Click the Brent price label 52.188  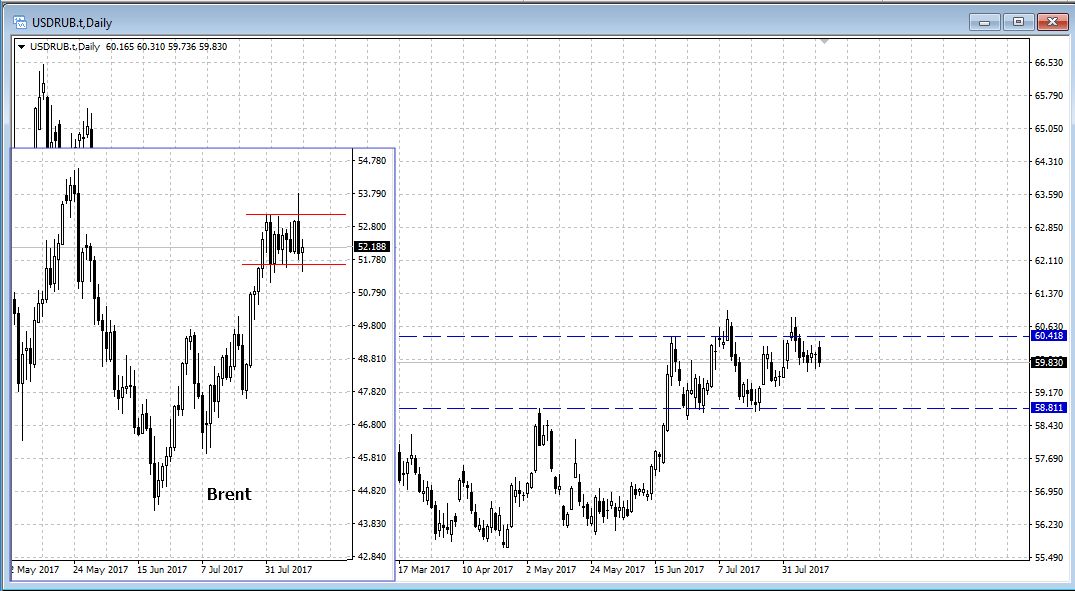371,246
